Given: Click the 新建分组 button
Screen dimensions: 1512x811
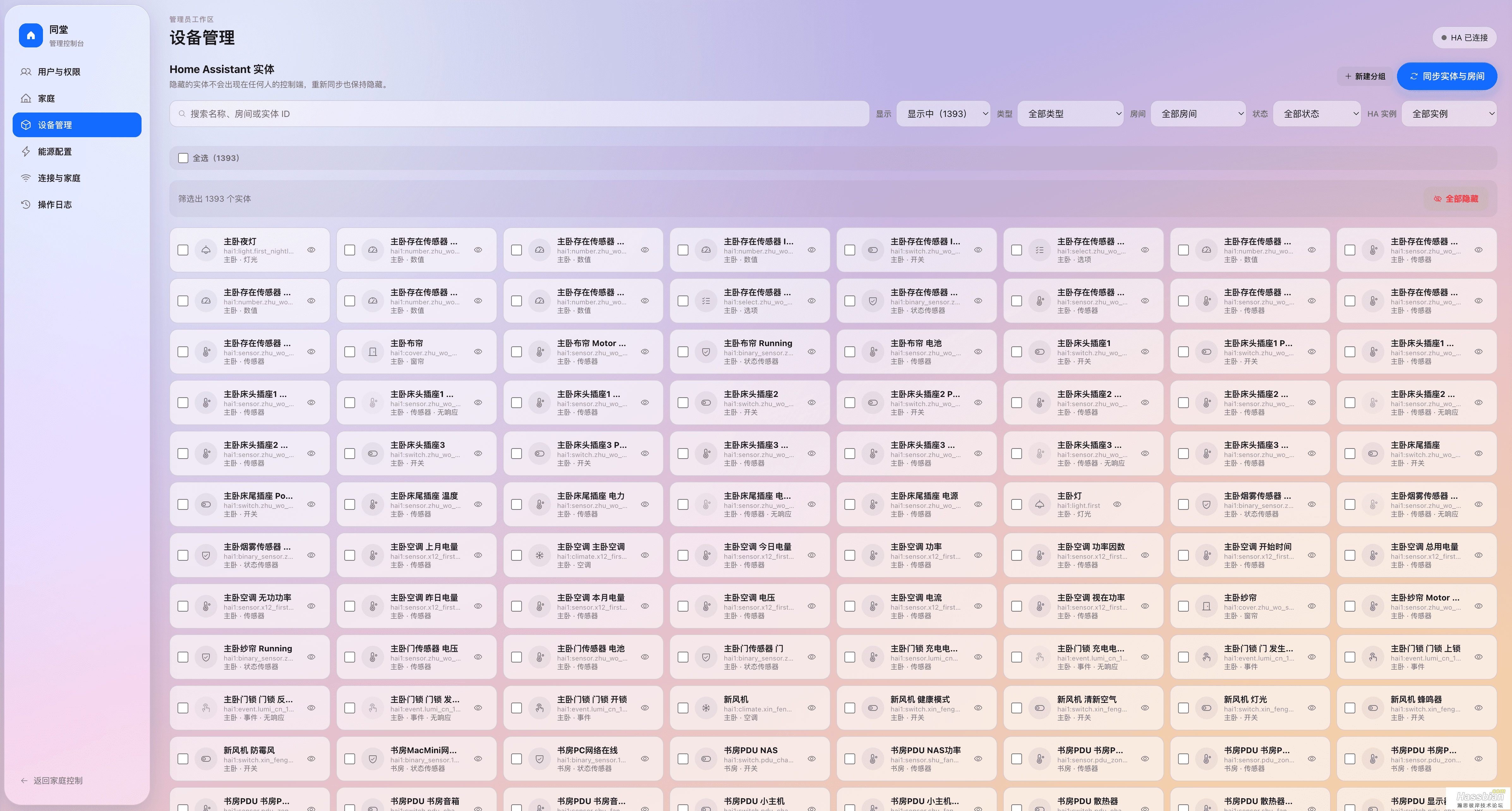Looking at the screenshot, I should (x=1365, y=76).
